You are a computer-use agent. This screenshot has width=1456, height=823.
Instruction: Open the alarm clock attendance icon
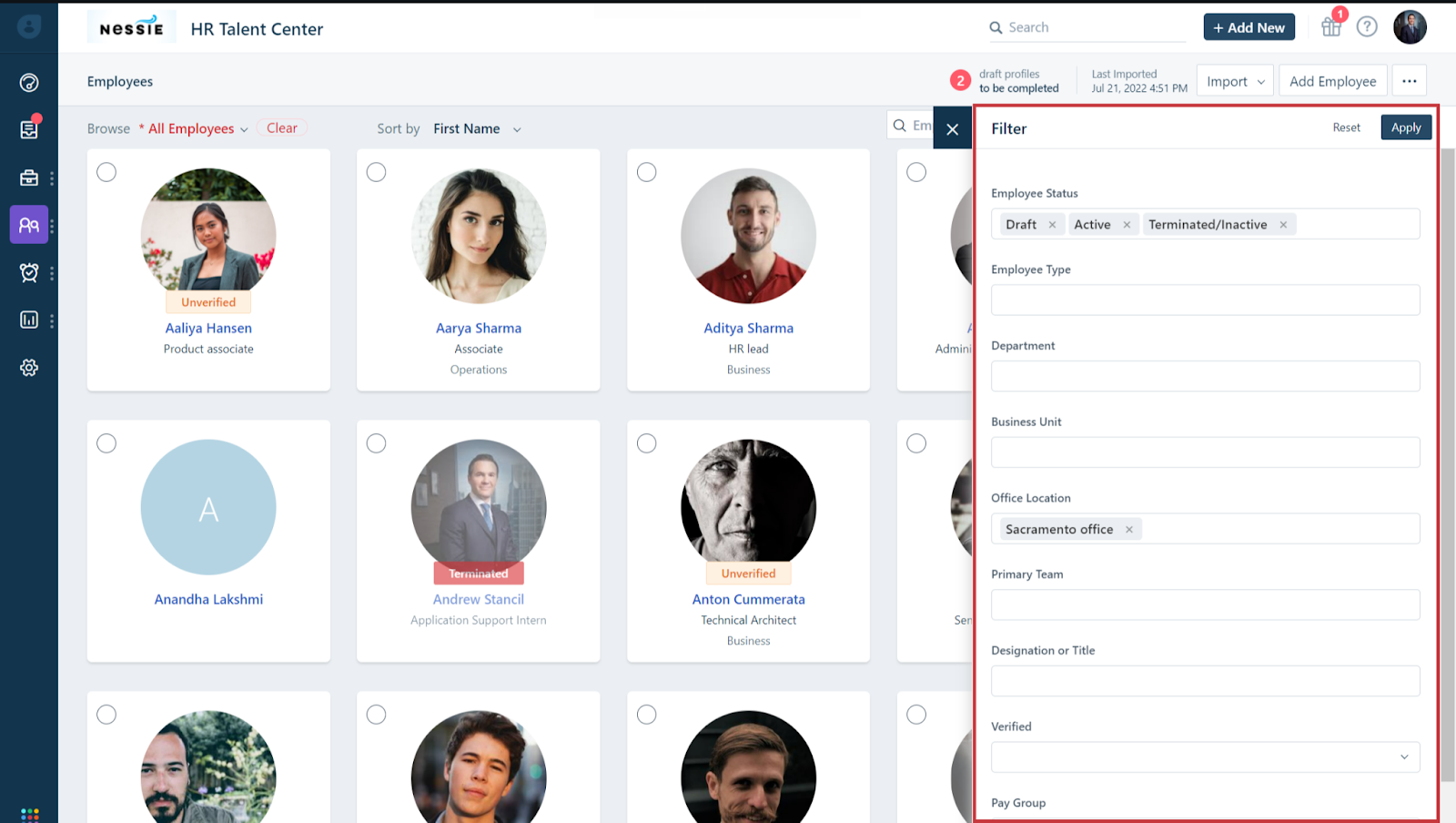pos(29,272)
